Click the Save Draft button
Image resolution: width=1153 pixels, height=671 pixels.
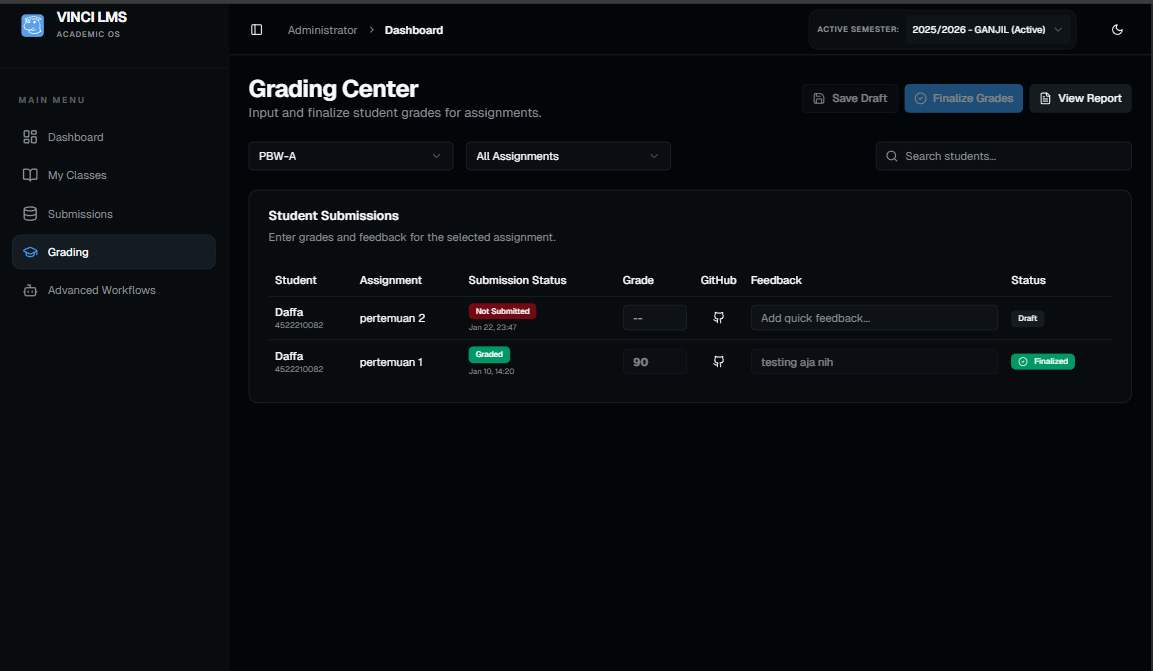pyautogui.click(x=849, y=98)
